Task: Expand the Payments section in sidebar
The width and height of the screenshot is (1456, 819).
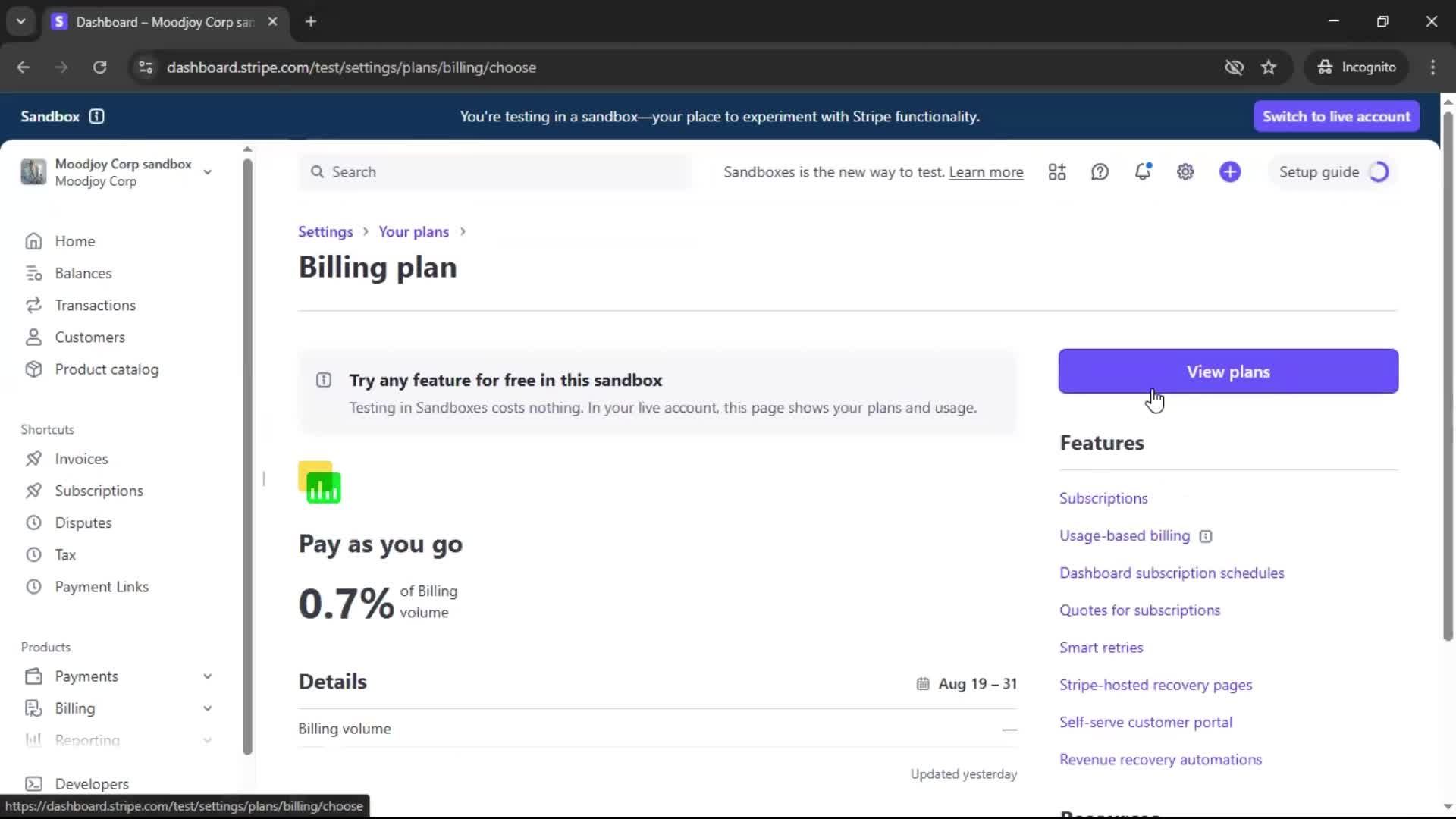Action: (x=207, y=676)
